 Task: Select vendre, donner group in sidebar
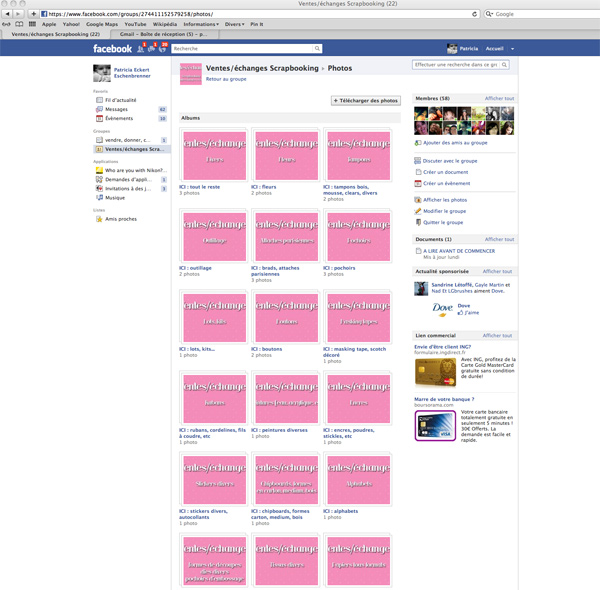point(131,140)
